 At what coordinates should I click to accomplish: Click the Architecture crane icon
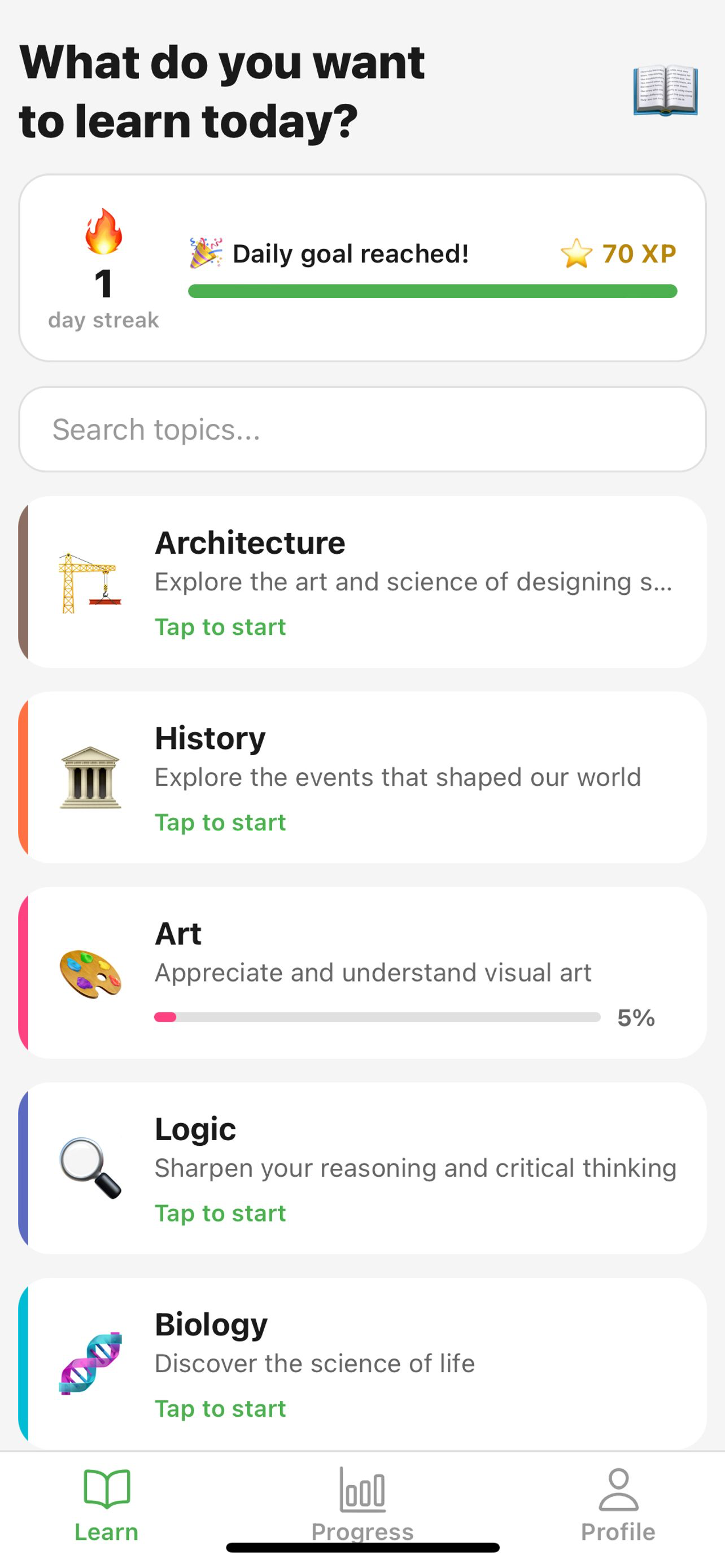[x=90, y=582]
